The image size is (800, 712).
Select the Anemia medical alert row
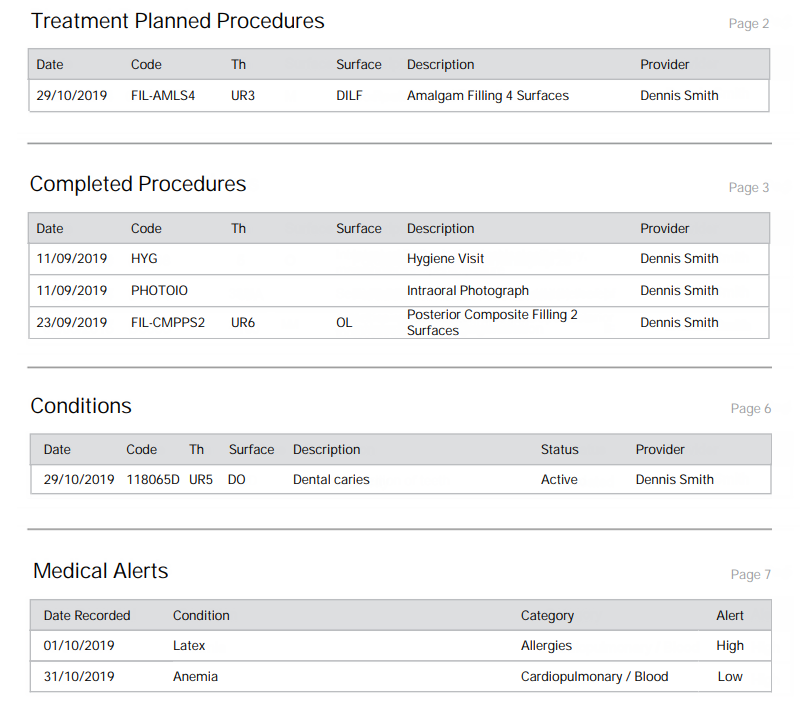[401, 677]
